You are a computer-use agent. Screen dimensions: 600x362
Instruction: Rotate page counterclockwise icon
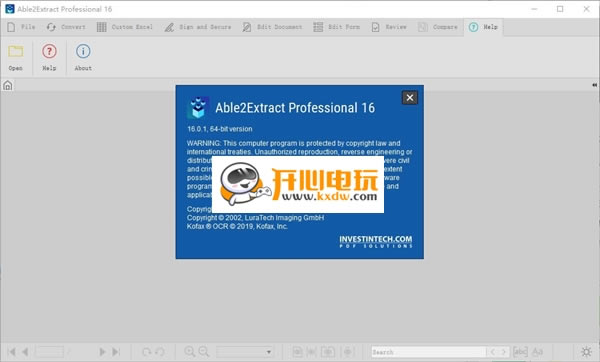tap(160, 352)
